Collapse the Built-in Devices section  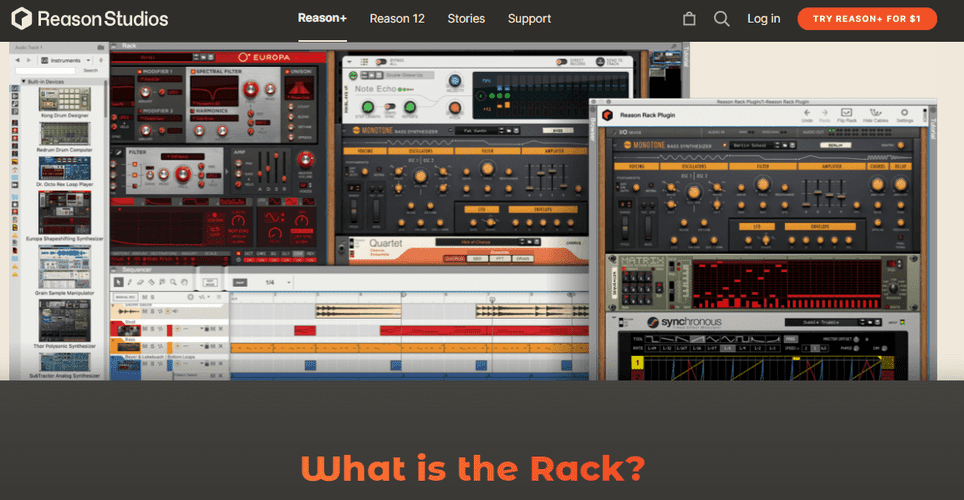click(x=24, y=81)
